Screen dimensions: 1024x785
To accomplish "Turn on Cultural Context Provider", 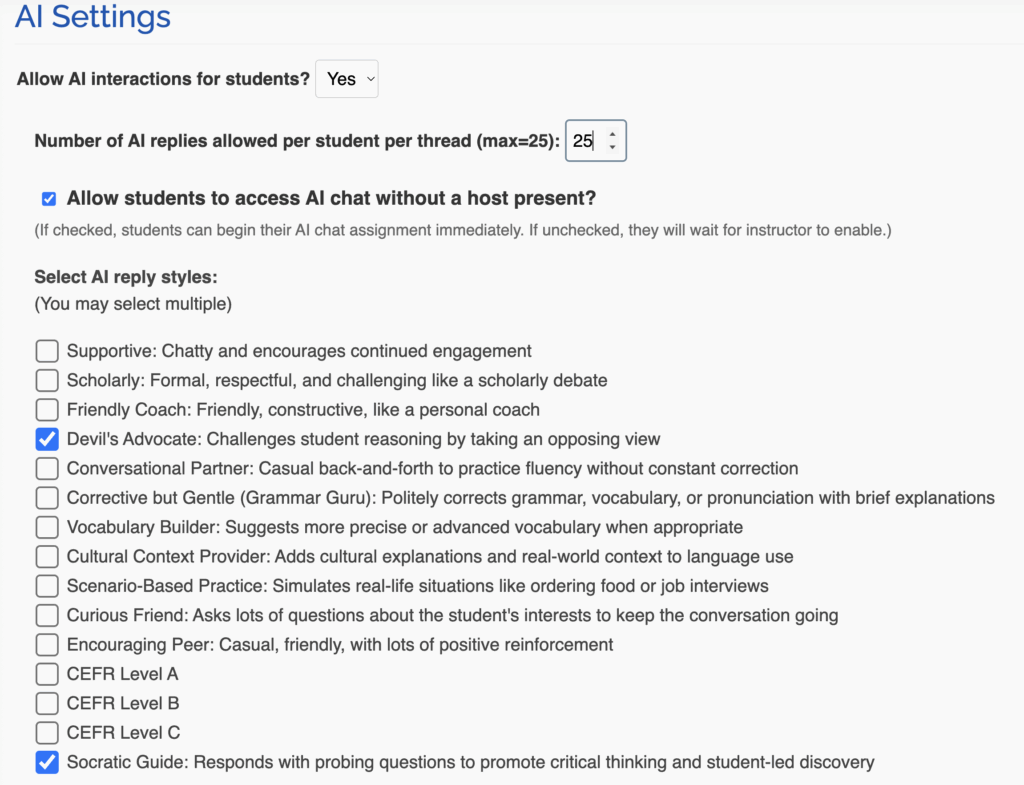I will [47, 556].
